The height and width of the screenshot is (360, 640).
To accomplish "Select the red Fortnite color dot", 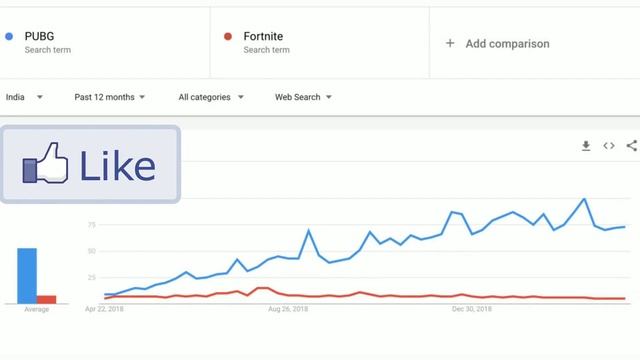I will pos(228,36).
